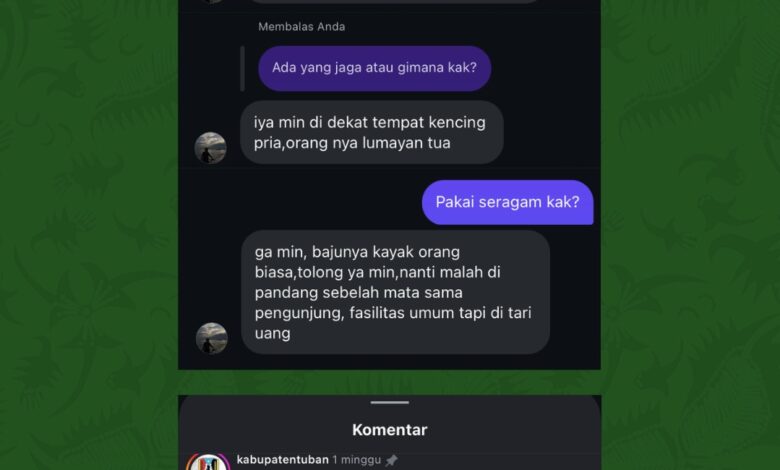780x470 pixels.
Task: Tap the drag handle above Komentar
Action: [390, 402]
